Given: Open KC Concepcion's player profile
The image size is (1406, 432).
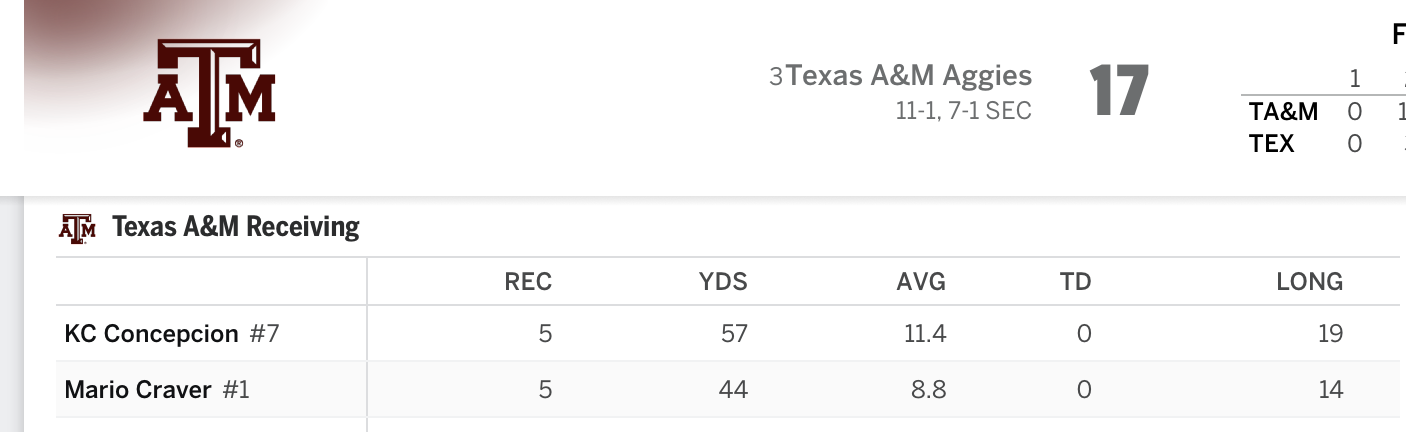Looking at the screenshot, I should 151,333.
